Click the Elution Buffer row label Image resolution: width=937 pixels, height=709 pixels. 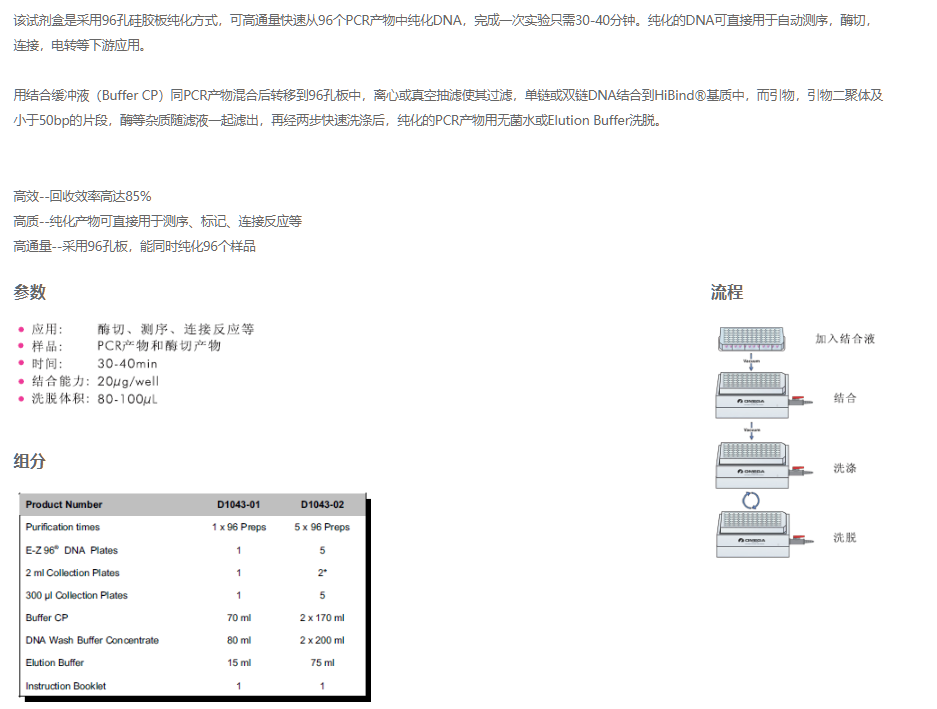click(55, 663)
